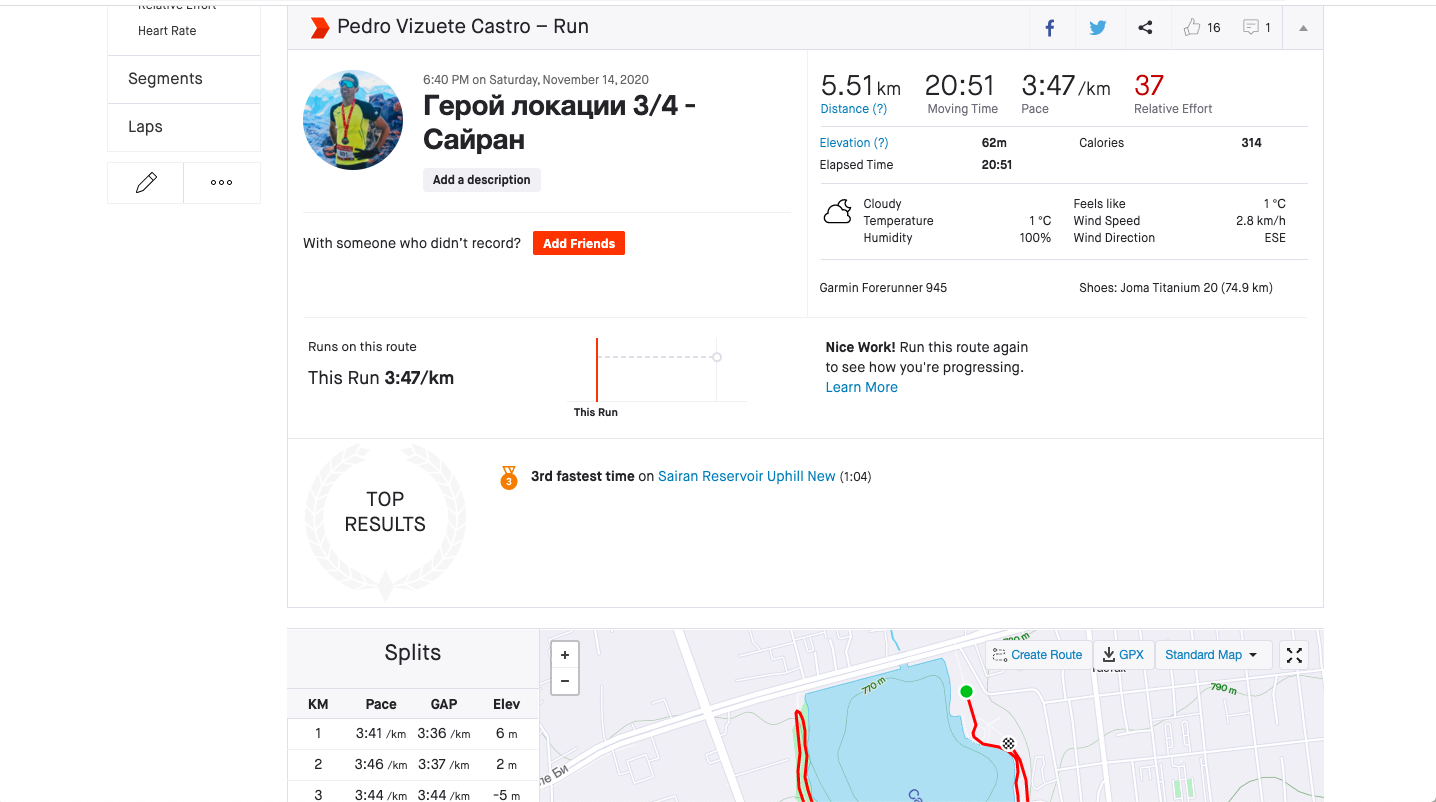Open the Standard Map dropdown
1436x802 pixels.
(1211, 655)
